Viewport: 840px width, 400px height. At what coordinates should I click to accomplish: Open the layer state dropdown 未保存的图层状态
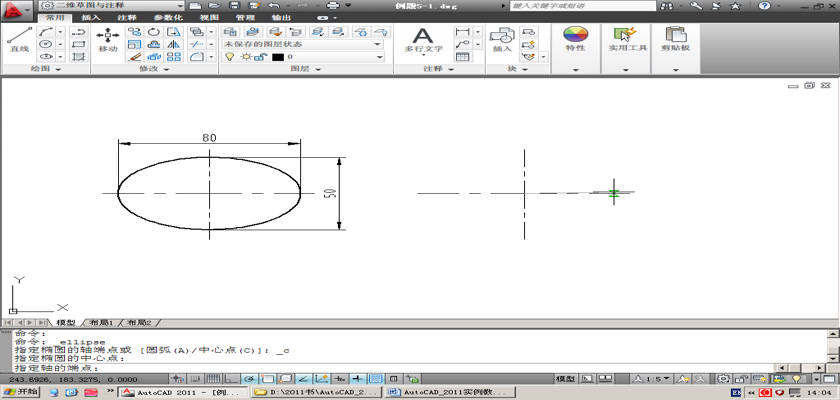coord(303,44)
